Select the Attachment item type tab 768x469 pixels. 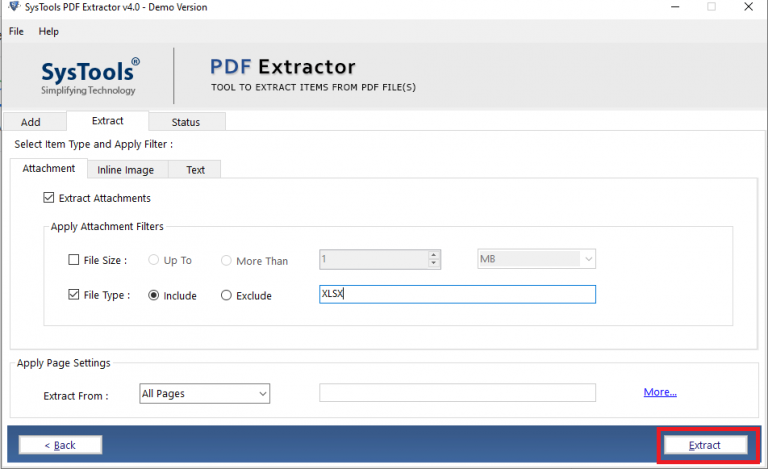(48, 168)
